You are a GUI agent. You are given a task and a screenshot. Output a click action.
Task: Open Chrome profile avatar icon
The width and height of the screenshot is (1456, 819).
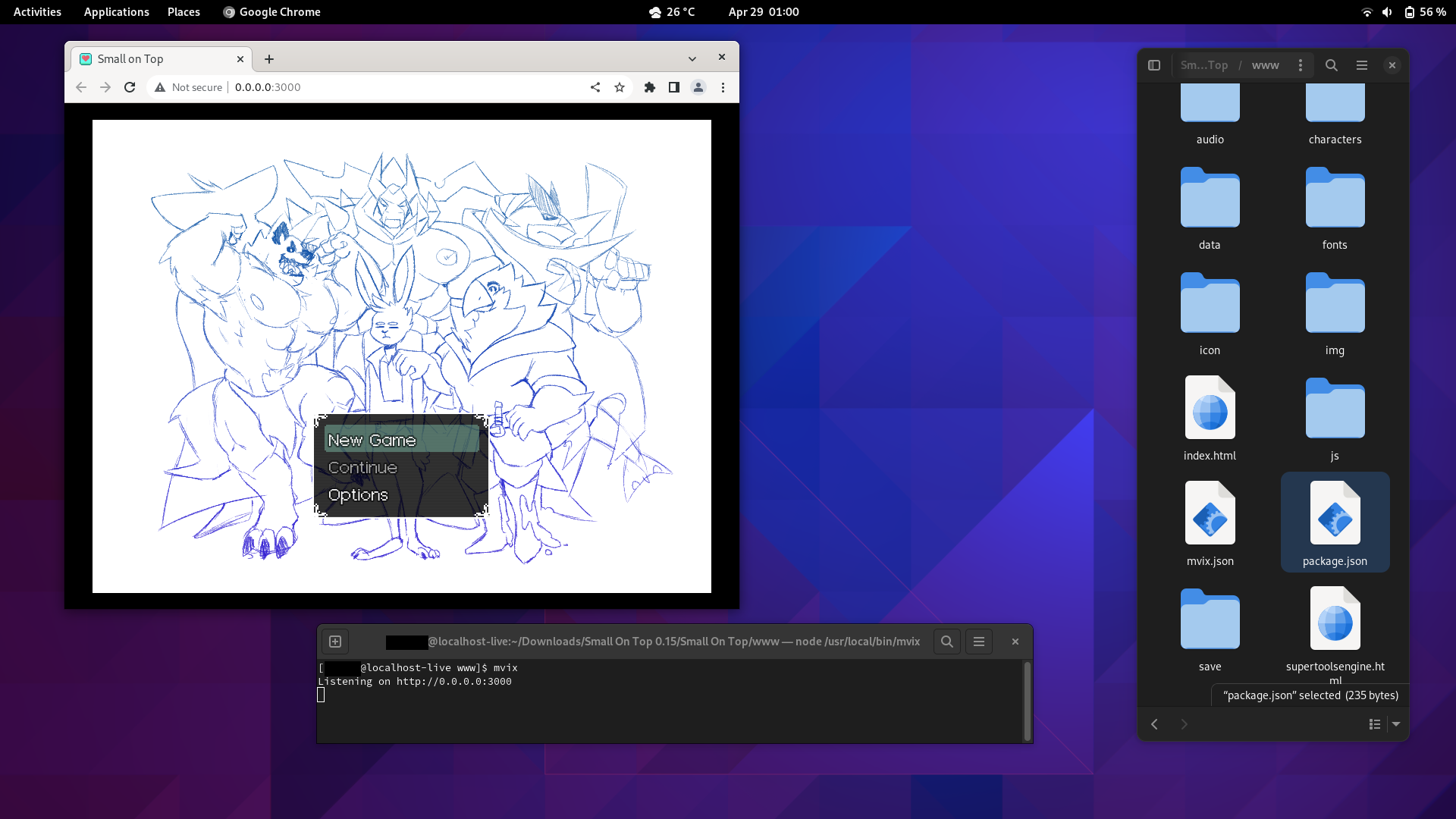(x=698, y=87)
